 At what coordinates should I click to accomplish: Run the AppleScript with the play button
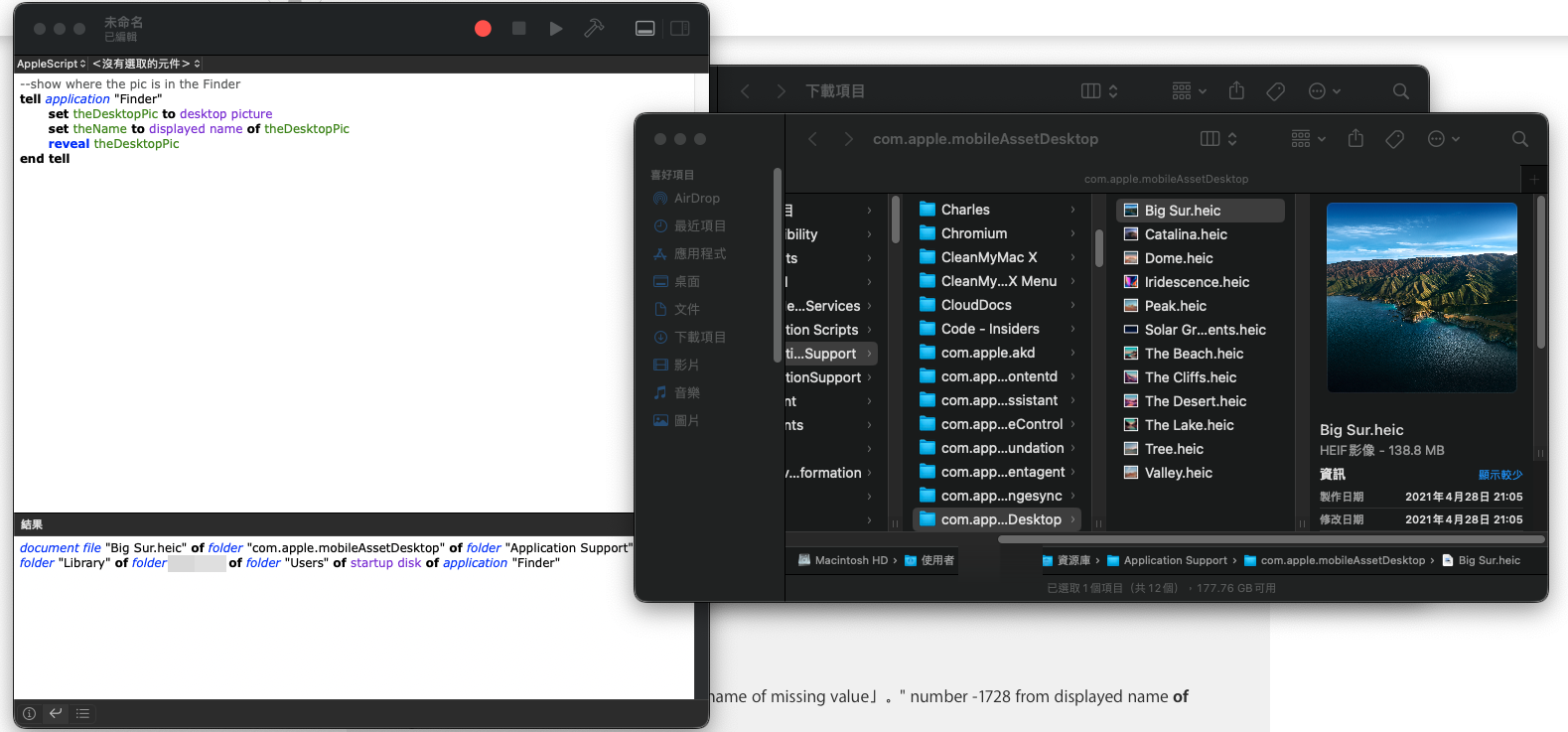click(x=556, y=29)
